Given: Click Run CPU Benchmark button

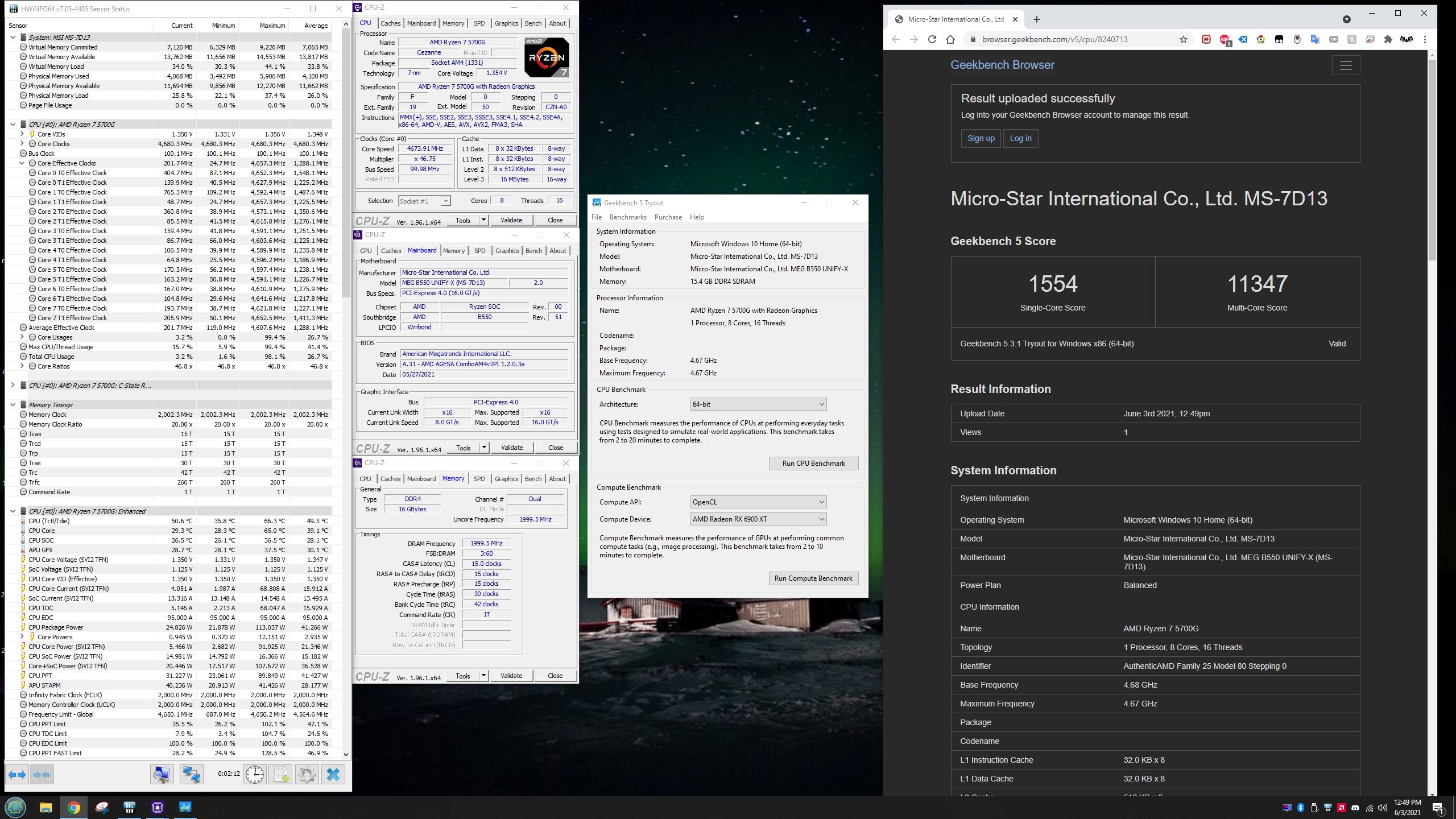Looking at the screenshot, I should [x=813, y=464].
